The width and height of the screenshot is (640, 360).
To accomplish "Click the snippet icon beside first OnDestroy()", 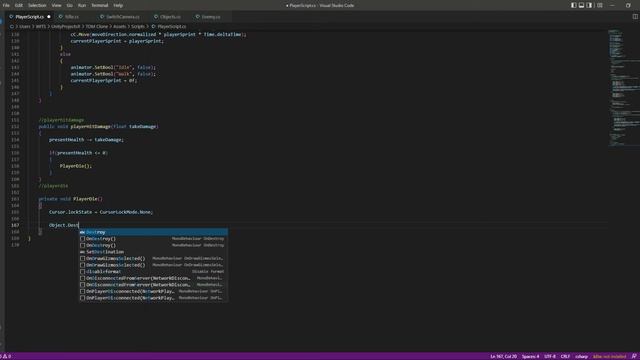I will click(x=82, y=239).
